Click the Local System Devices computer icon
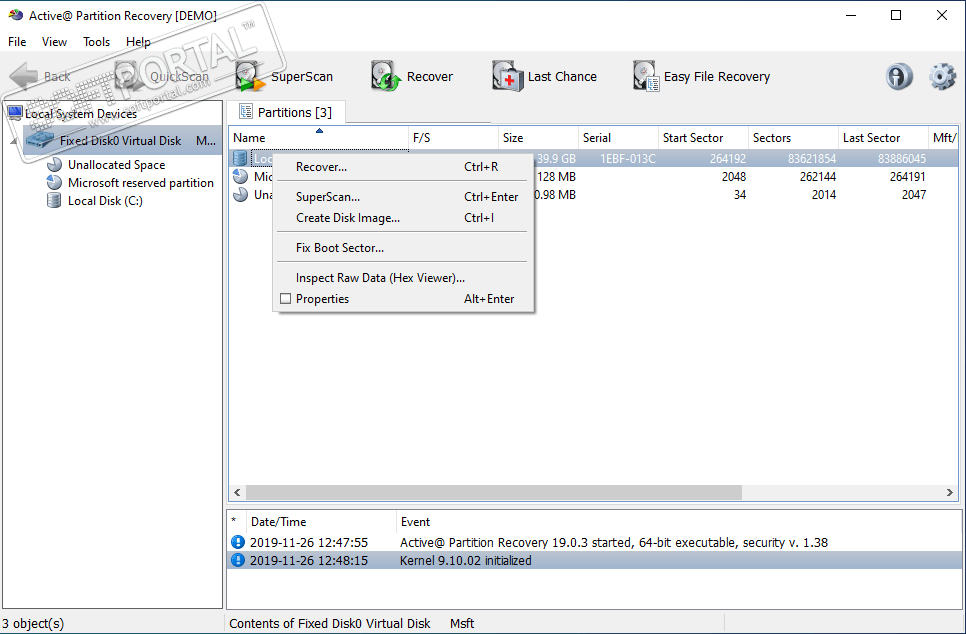This screenshot has height=634, width=966. point(15,113)
